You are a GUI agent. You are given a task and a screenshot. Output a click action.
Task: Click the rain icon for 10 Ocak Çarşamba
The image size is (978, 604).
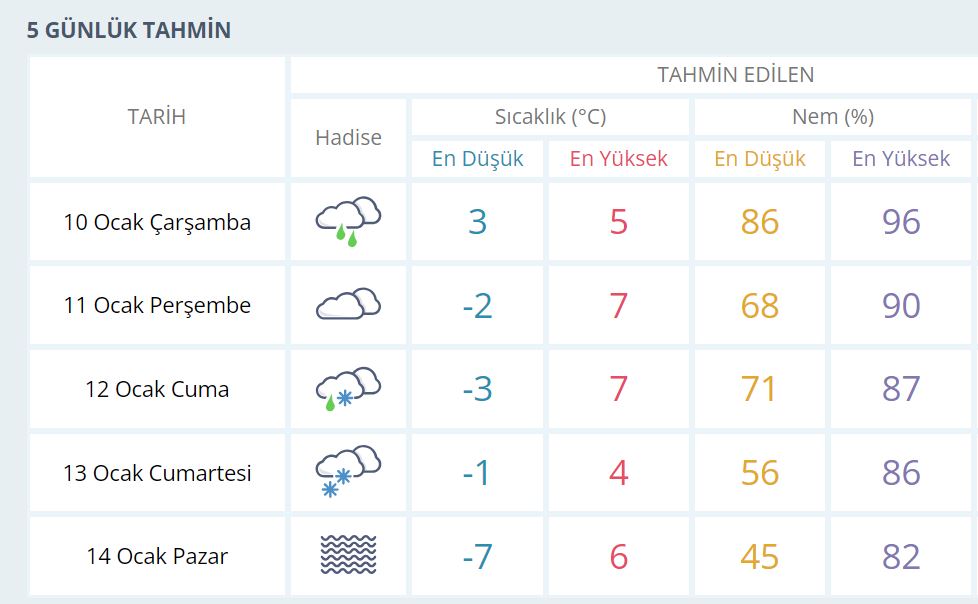tap(348, 222)
